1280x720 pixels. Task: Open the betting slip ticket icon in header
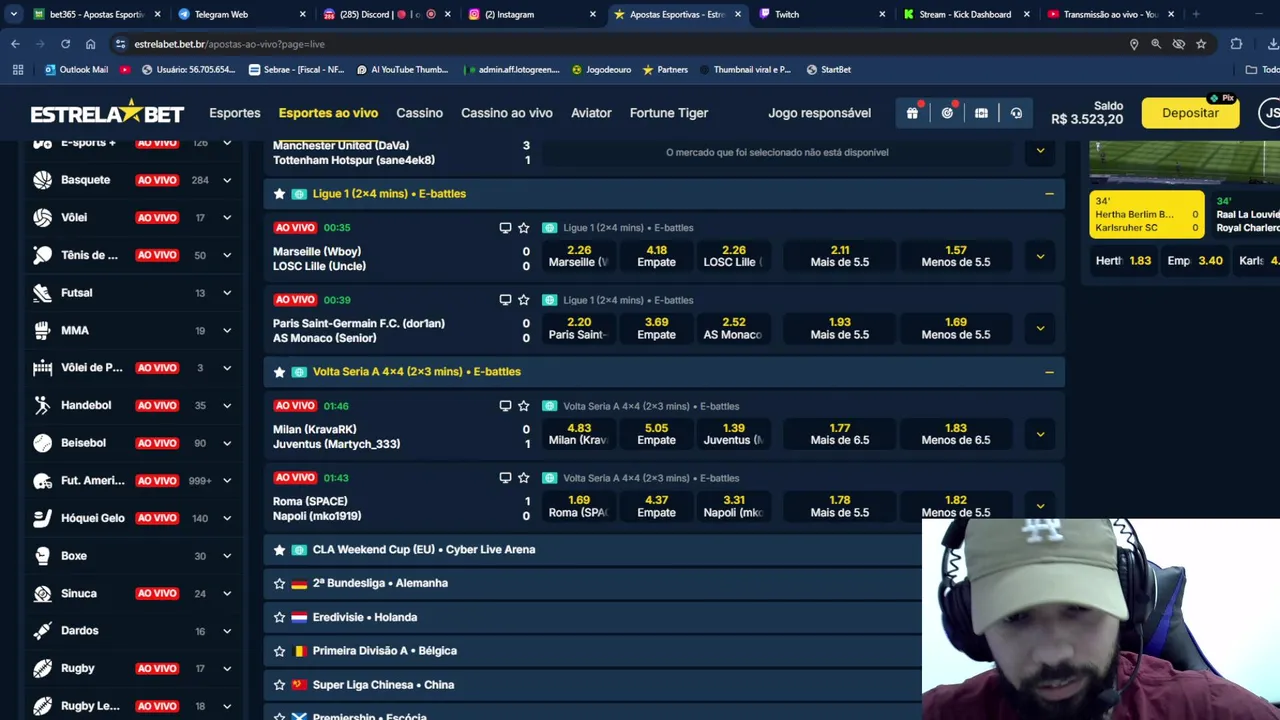tap(981, 113)
